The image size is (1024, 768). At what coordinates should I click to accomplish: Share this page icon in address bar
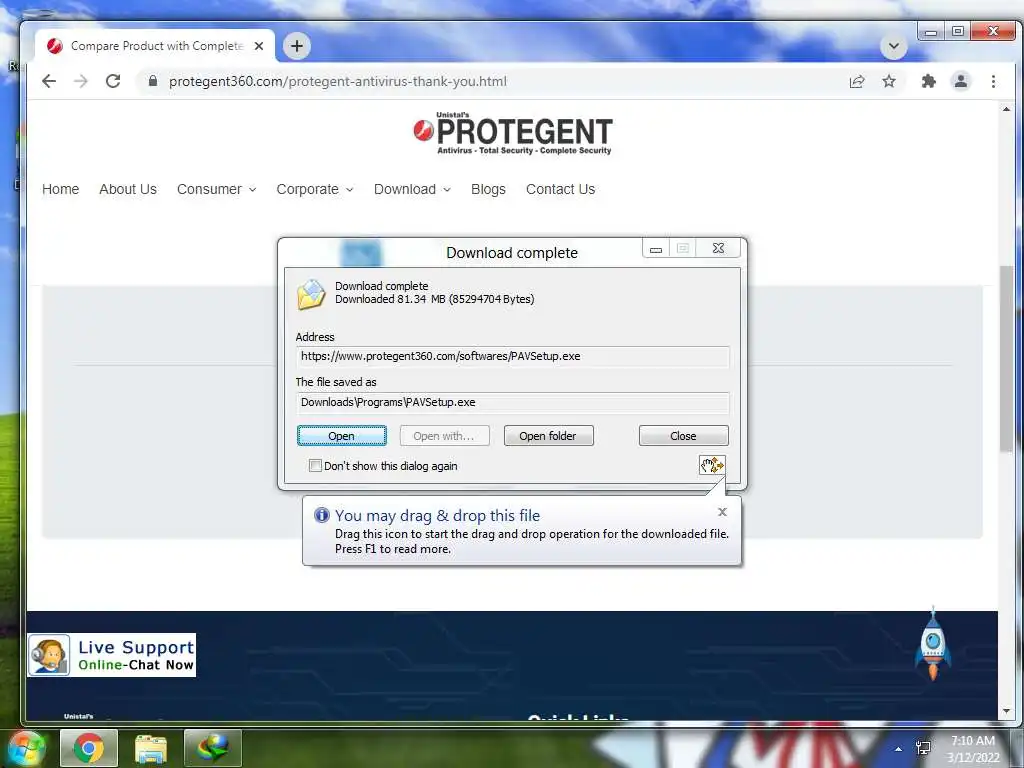pos(857,82)
